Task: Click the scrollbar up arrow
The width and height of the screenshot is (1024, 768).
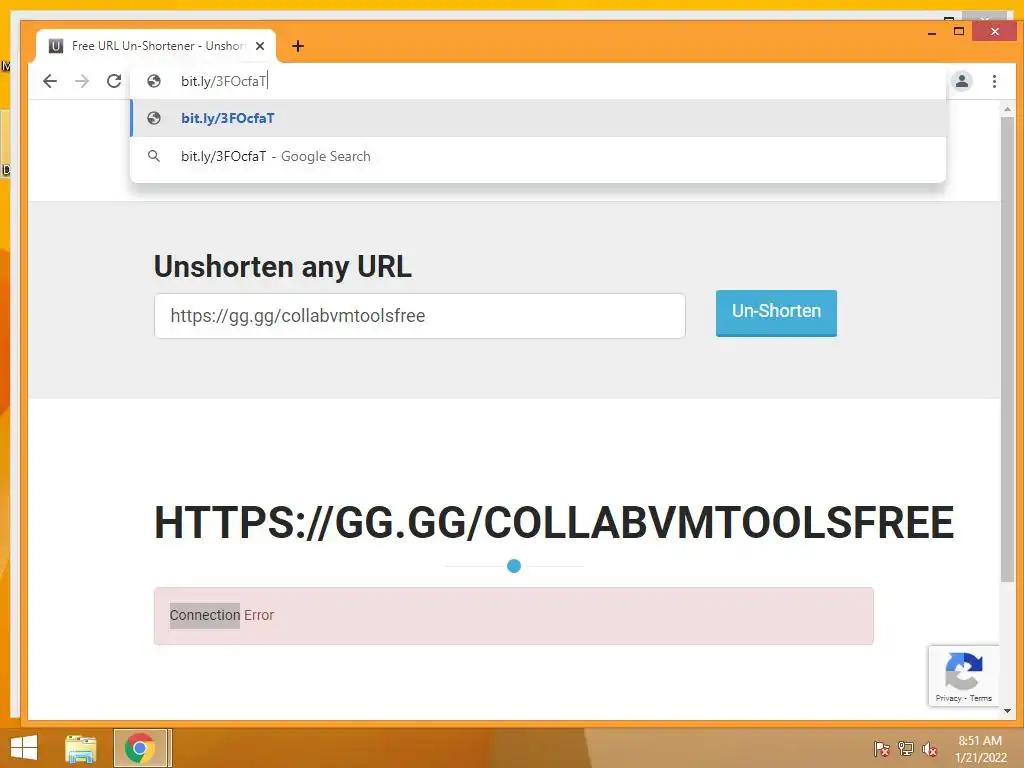Action: pos(1007,109)
